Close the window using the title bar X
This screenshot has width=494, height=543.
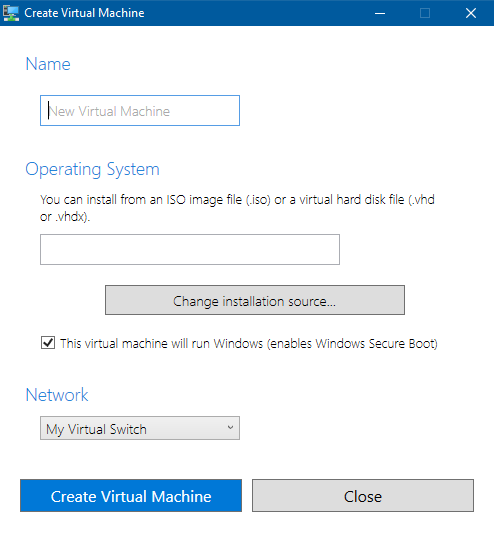[x=471, y=13]
